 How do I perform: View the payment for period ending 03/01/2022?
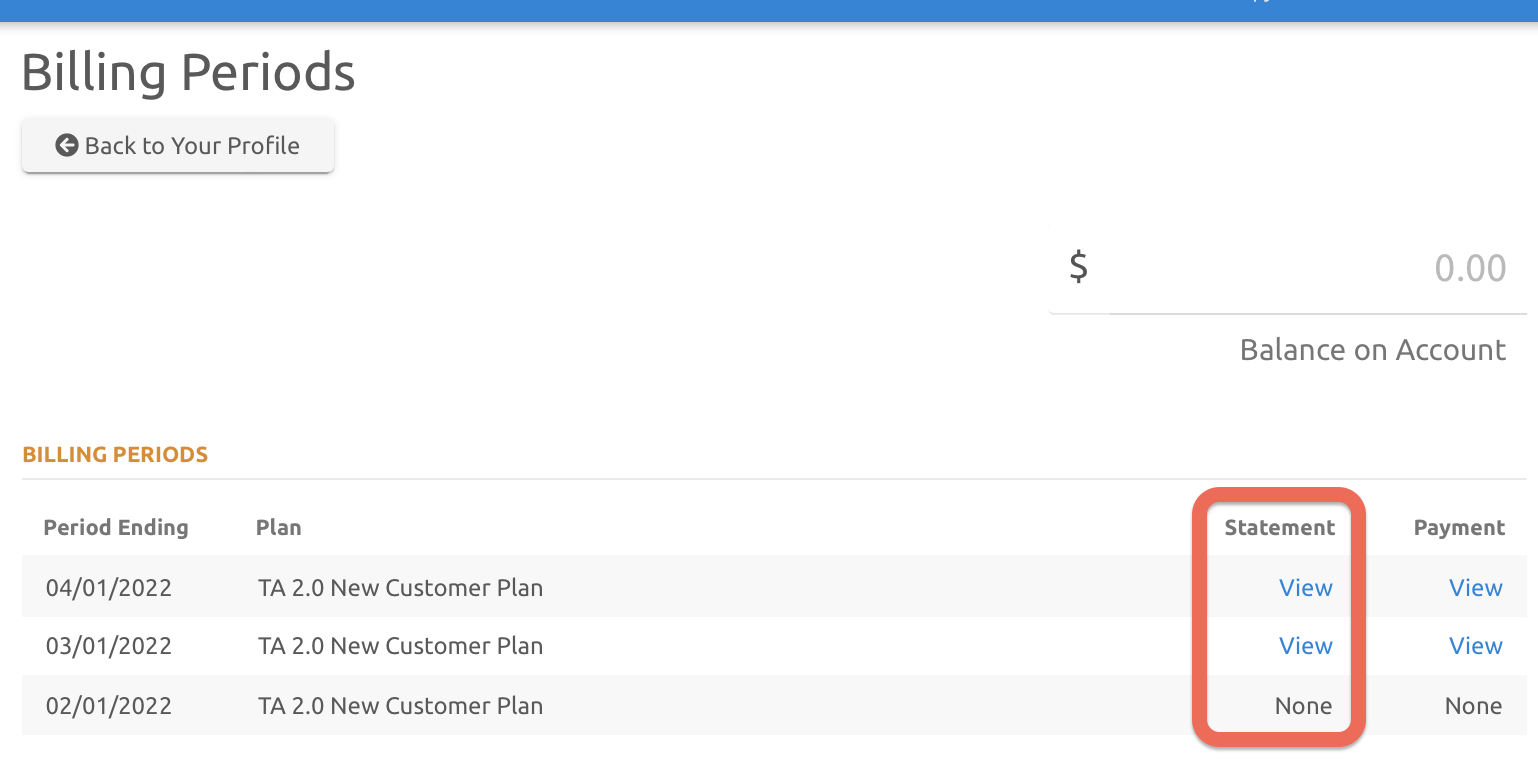pyautogui.click(x=1475, y=645)
